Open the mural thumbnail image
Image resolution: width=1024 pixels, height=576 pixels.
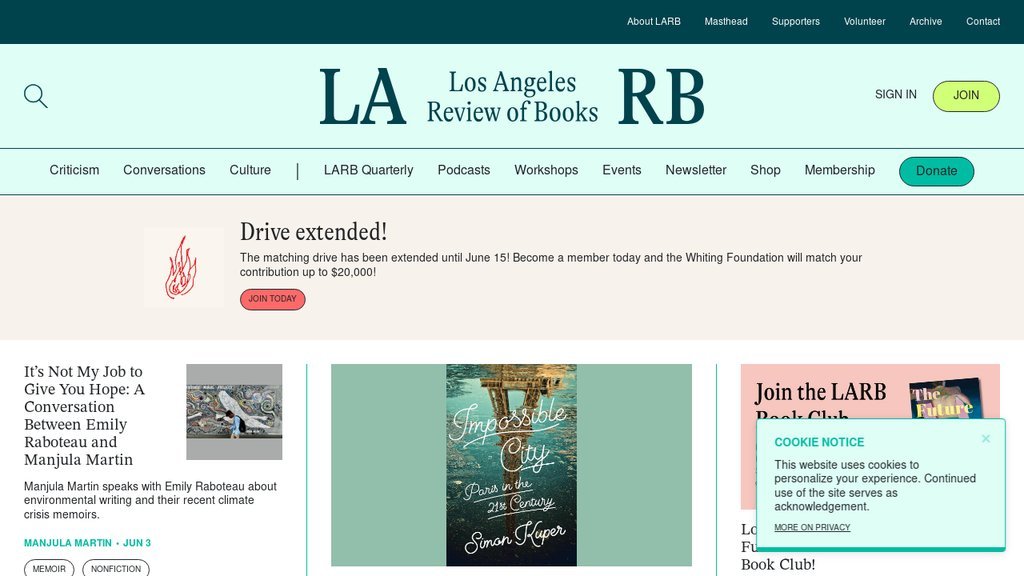[234, 412]
